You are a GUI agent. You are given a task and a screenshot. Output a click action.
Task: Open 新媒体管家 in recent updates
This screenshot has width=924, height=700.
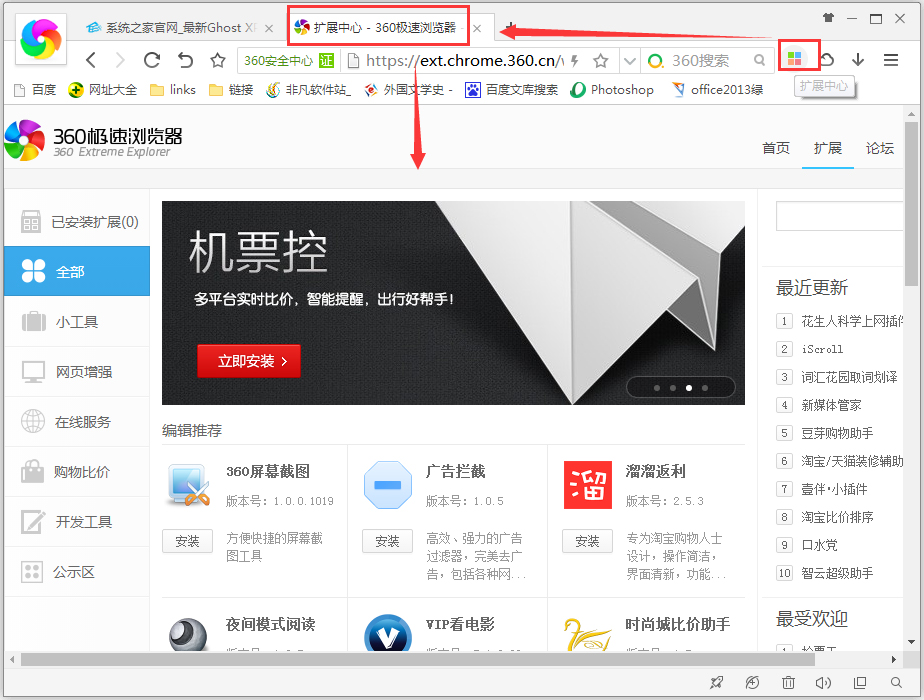[831, 405]
